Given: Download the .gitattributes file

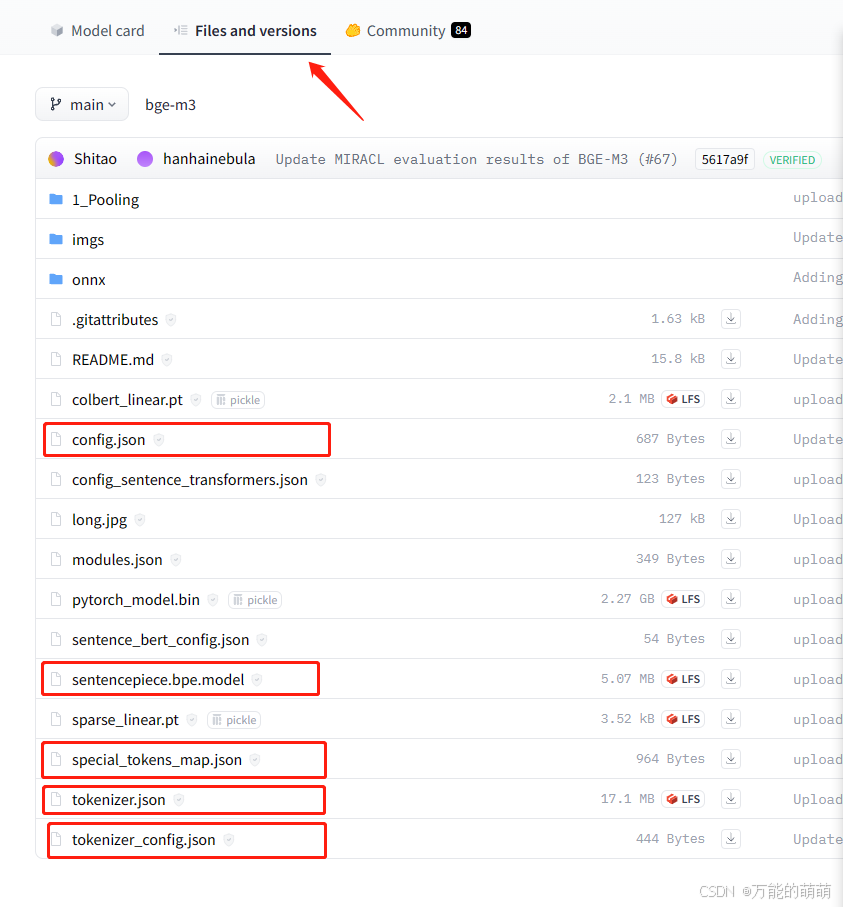Looking at the screenshot, I should [731, 319].
